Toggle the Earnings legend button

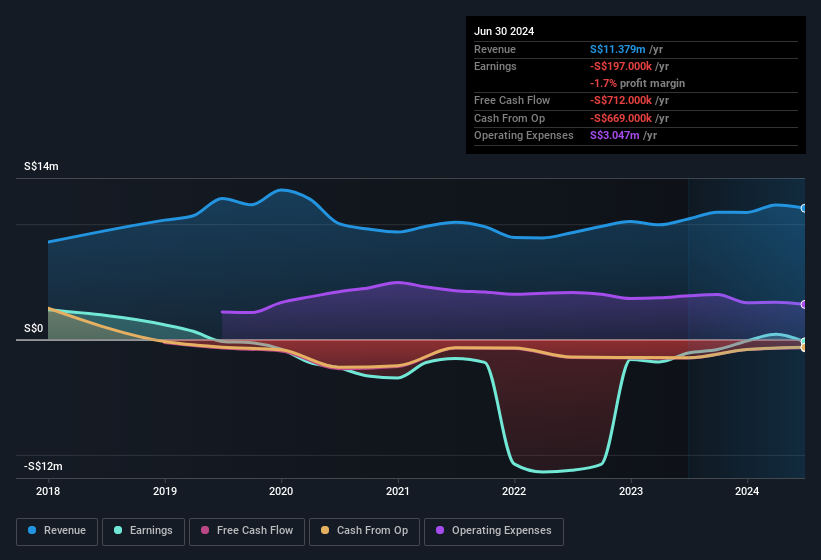click(x=143, y=531)
